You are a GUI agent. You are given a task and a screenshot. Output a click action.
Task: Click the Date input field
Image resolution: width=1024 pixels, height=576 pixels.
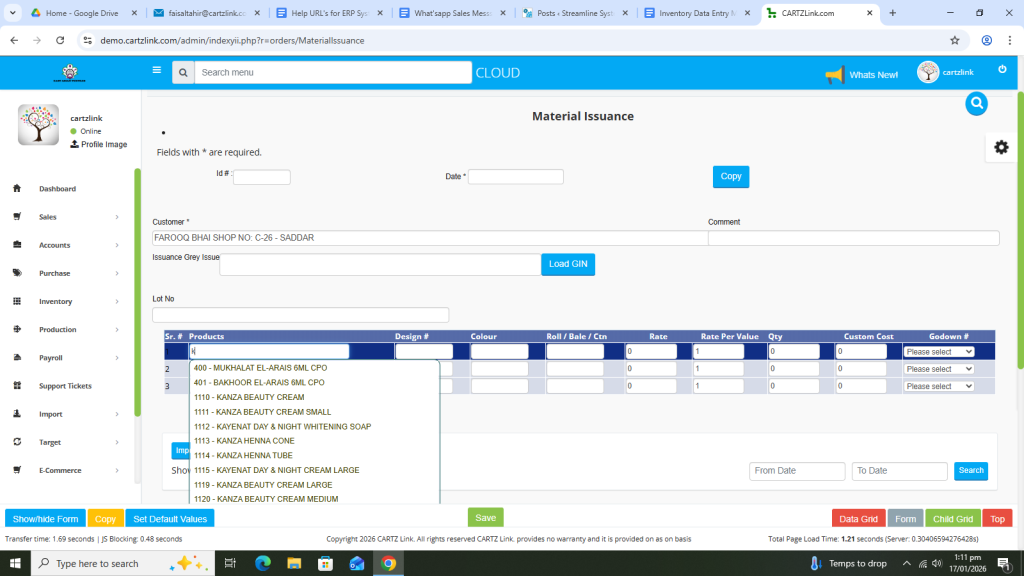click(x=515, y=177)
